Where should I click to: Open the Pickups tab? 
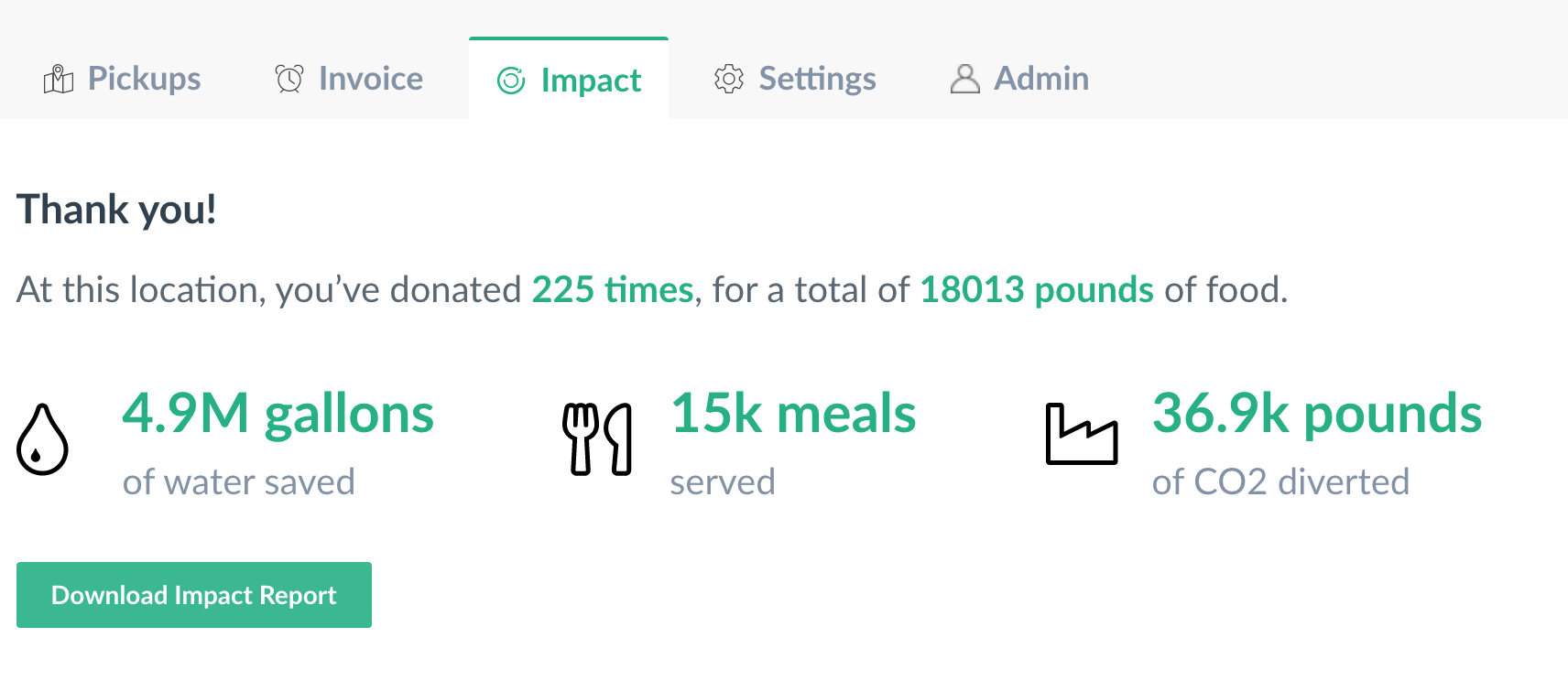[144, 79]
